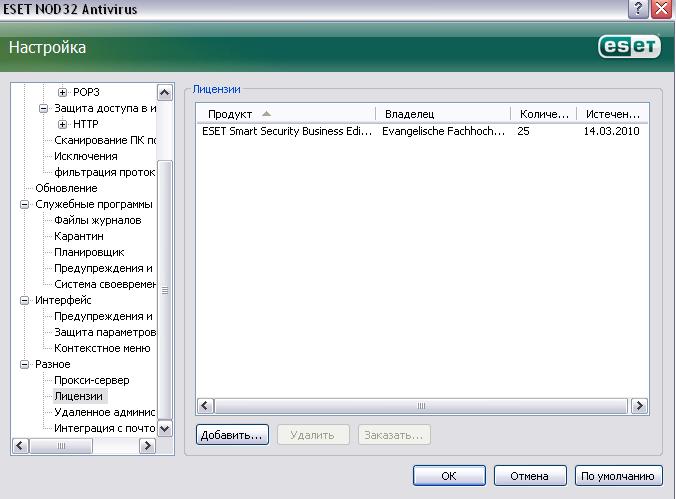Open the Карантин settings item
Image resolution: width=676 pixels, height=499 pixels.
click(x=79, y=236)
